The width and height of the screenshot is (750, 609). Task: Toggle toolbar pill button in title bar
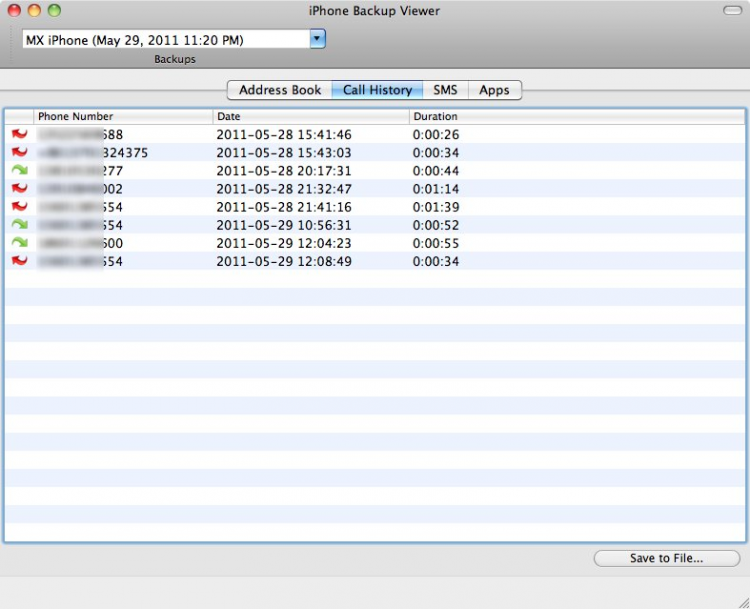(x=732, y=11)
